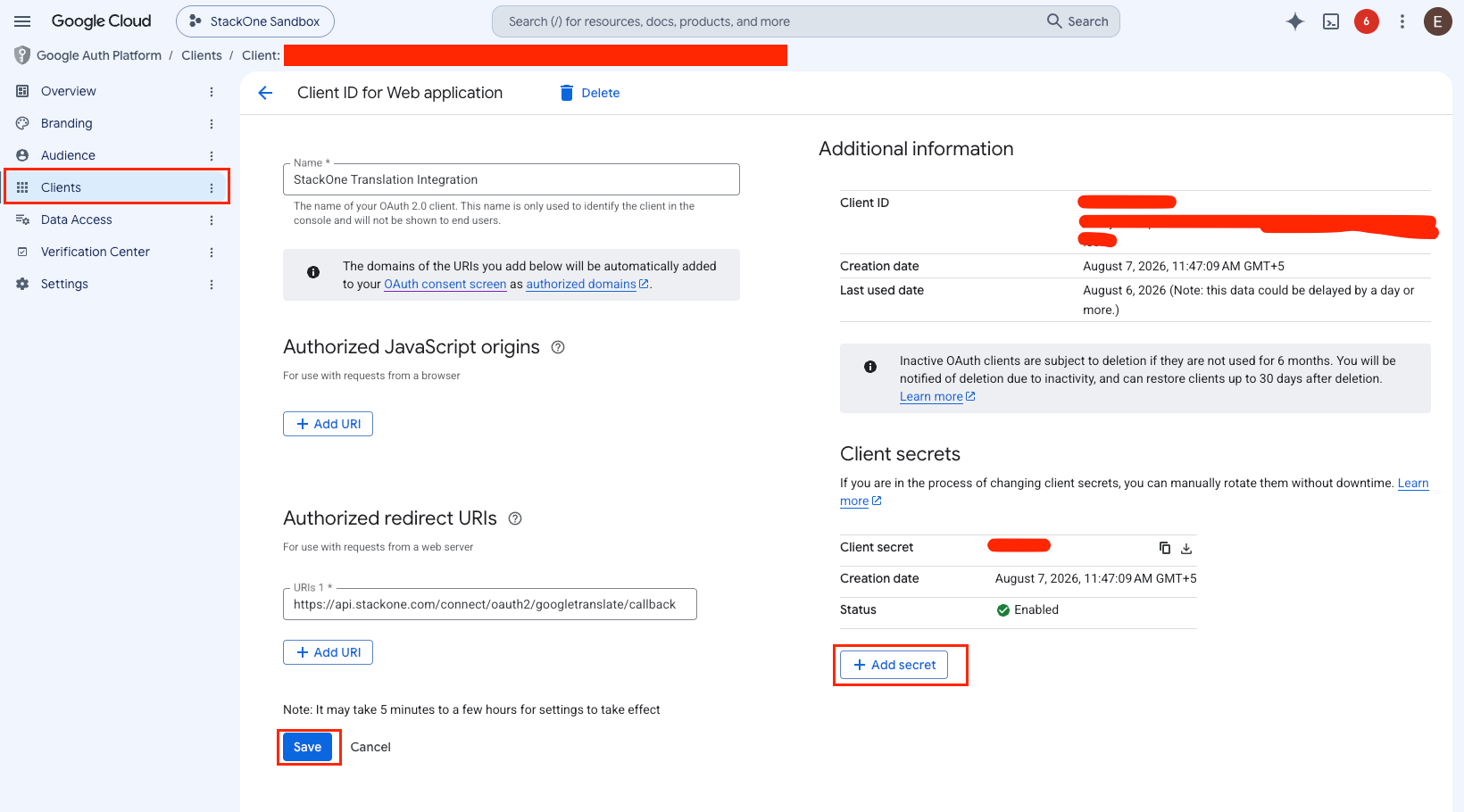The width and height of the screenshot is (1464, 812).
Task: Open Overview in the sidebar
Action: coord(68,91)
